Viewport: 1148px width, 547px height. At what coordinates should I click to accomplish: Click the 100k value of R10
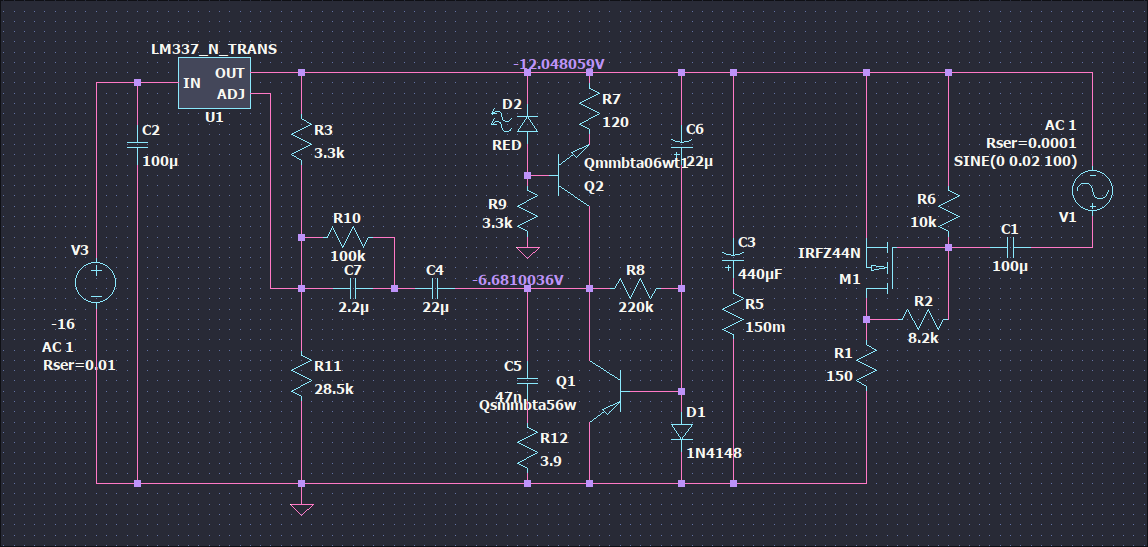point(348,257)
